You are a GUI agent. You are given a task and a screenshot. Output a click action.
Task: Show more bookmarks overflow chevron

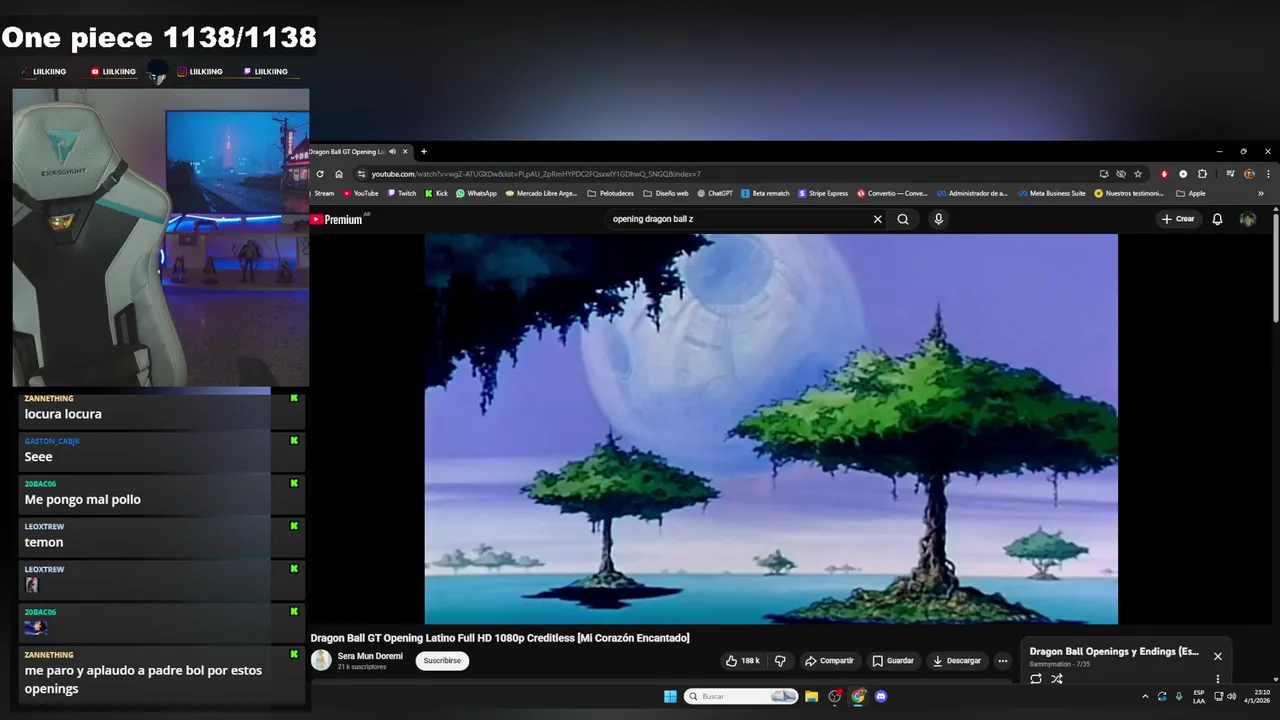click(1261, 193)
